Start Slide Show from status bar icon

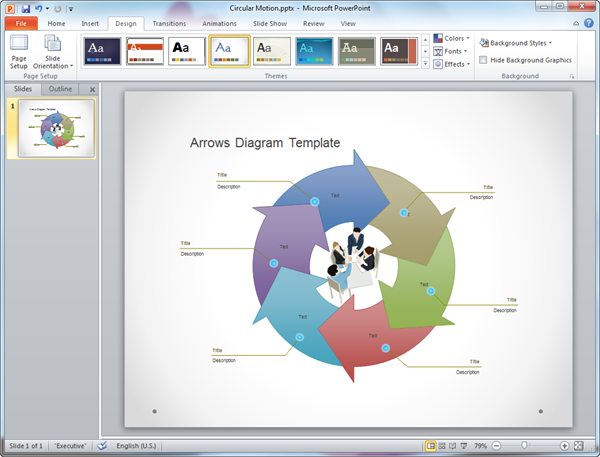(x=463, y=446)
